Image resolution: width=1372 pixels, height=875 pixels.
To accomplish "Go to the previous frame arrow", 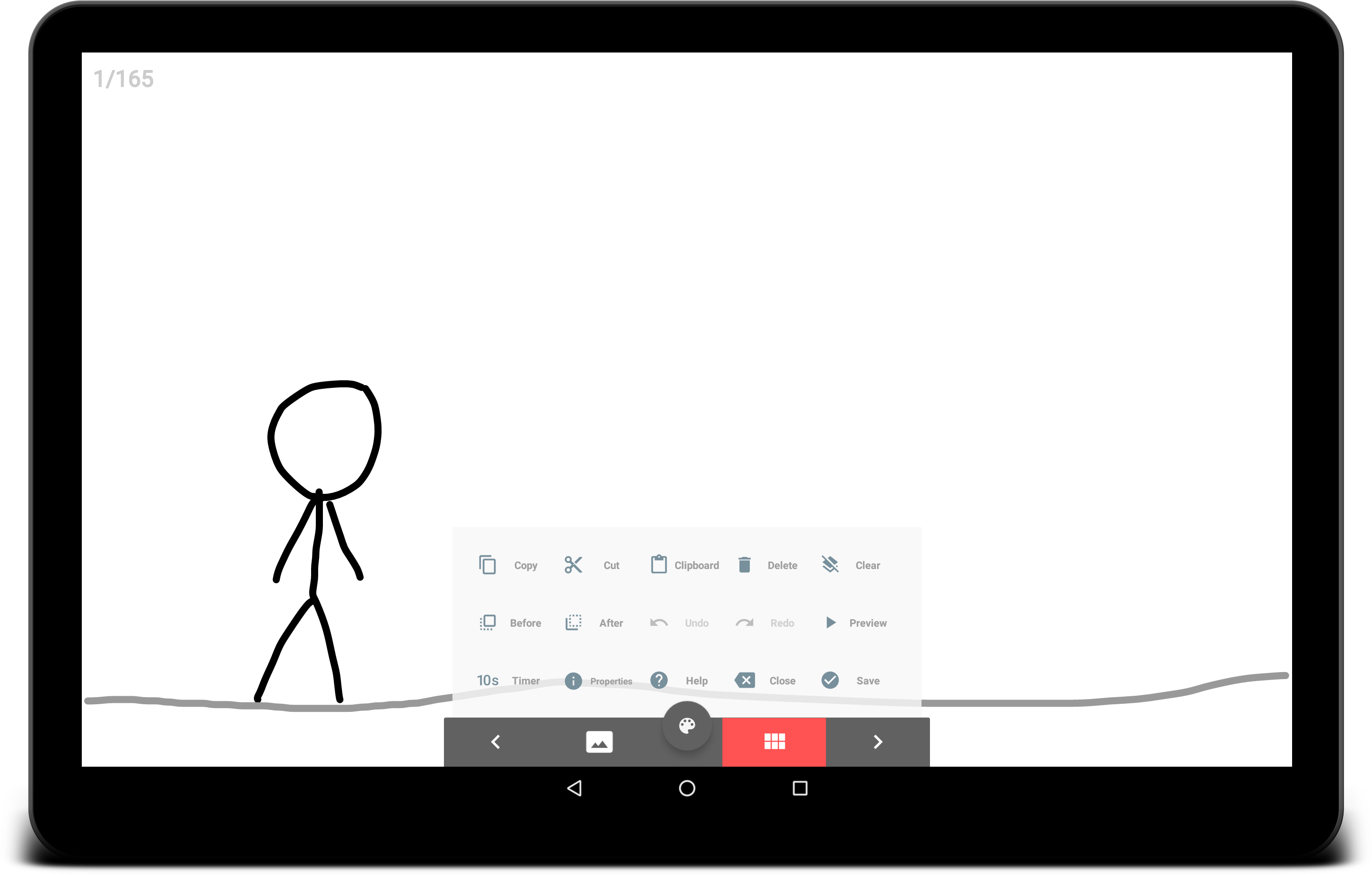I will coord(495,742).
